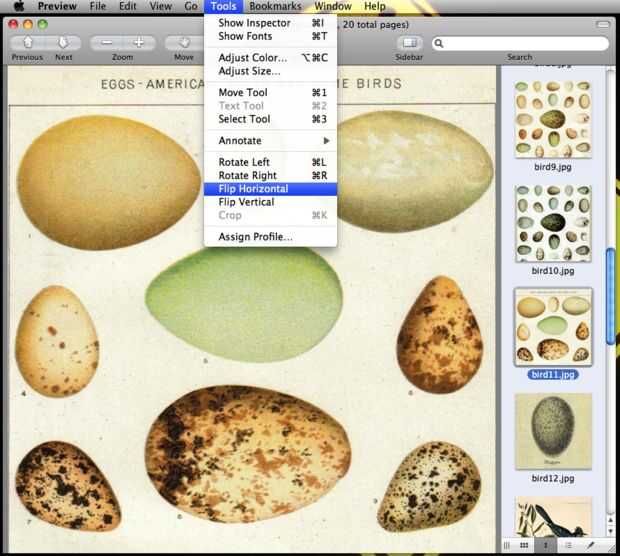Viewport: 620px width, 556px height.
Task: Toggle the Sidebar toolbar button
Action: click(409, 43)
